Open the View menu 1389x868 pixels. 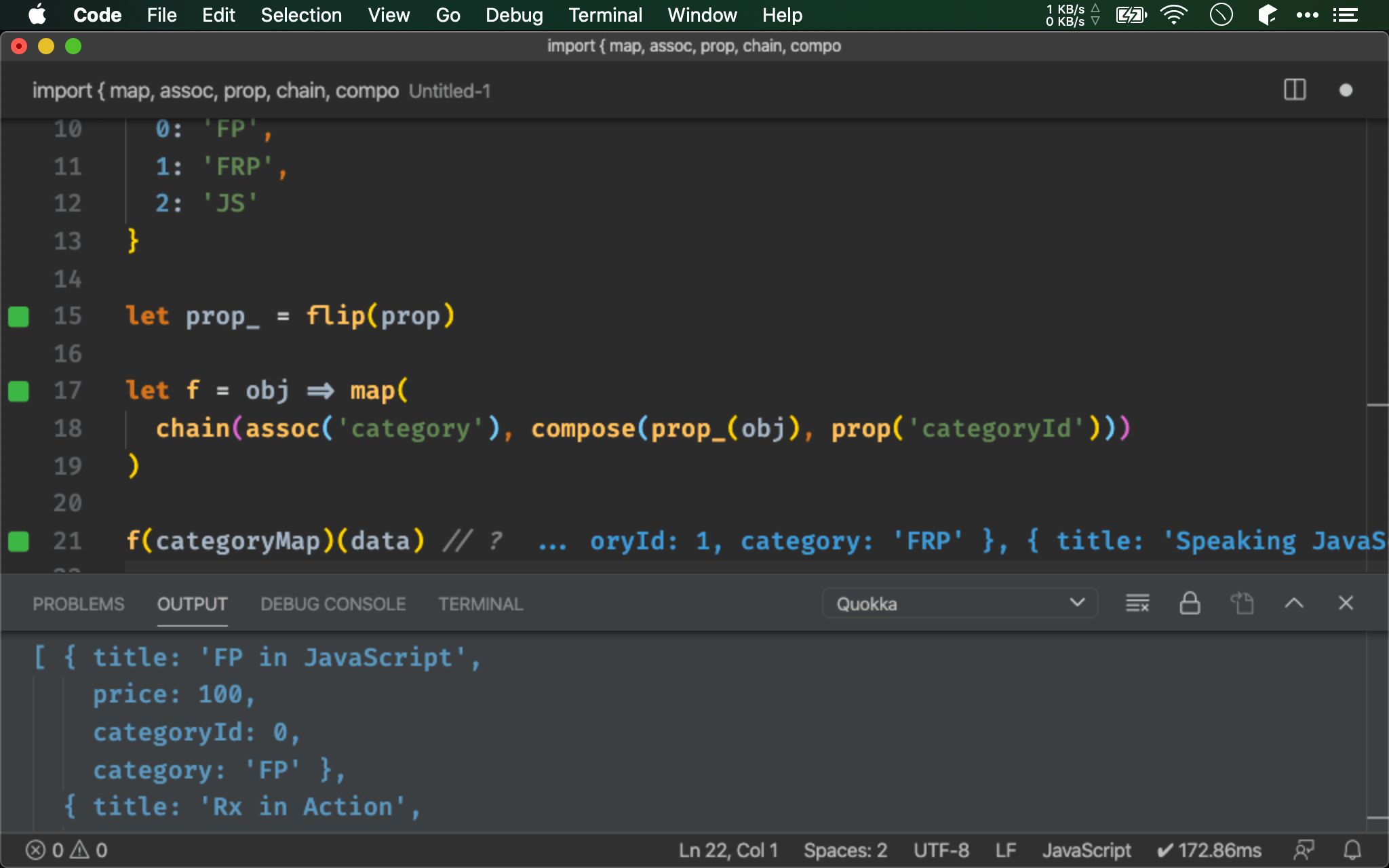(x=389, y=15)
